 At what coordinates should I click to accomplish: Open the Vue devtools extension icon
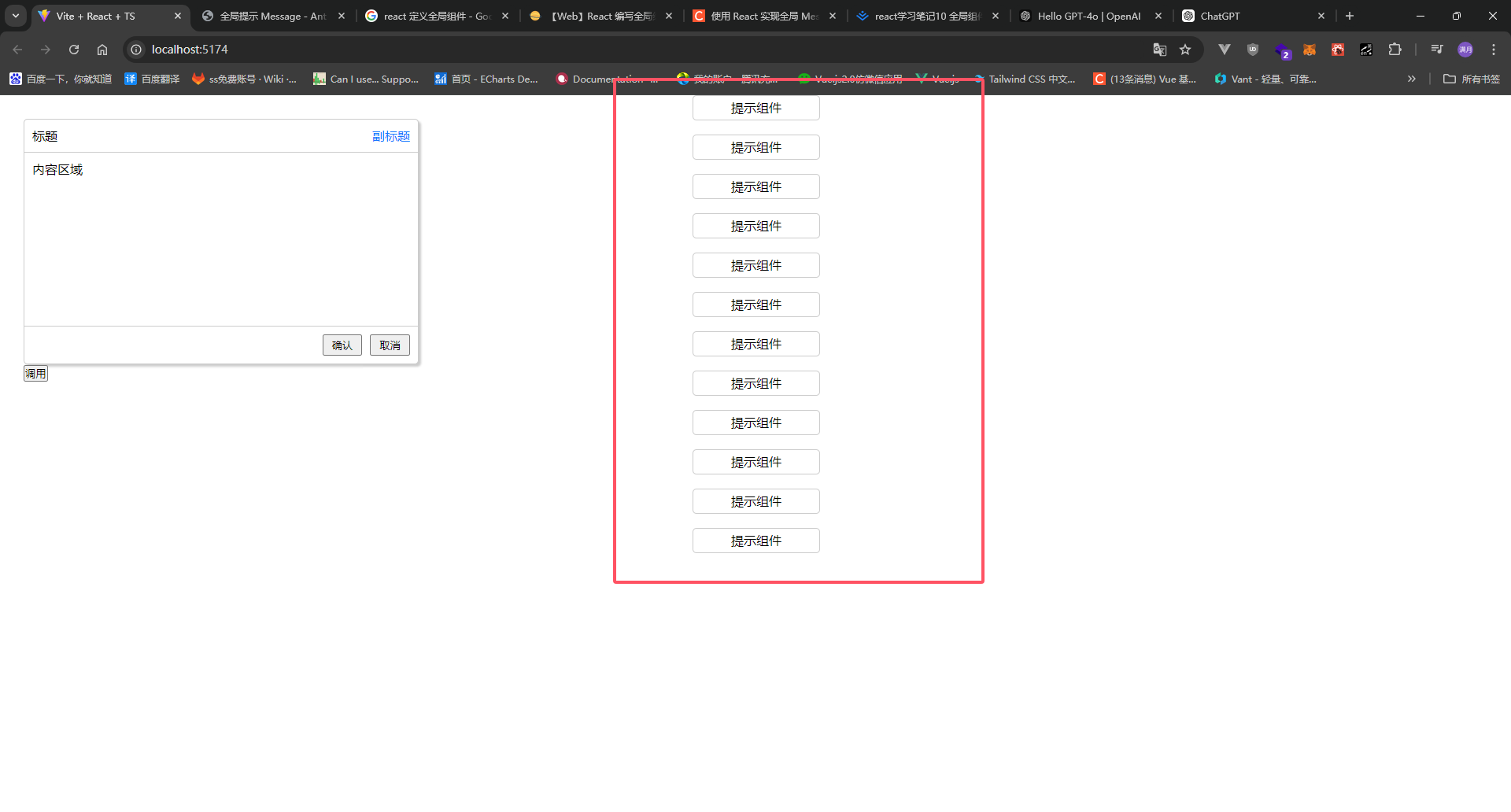(x=1224, y=50)
